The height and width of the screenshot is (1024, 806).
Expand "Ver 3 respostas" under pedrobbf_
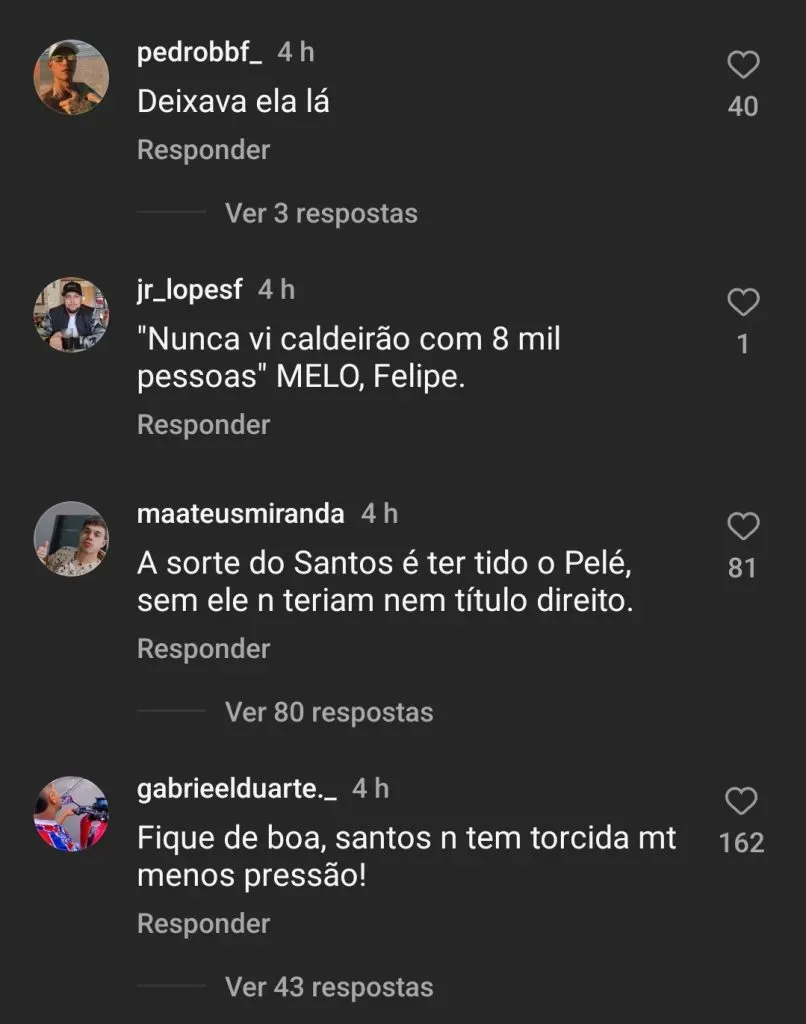pyautogui.click(x=321, y=213)
